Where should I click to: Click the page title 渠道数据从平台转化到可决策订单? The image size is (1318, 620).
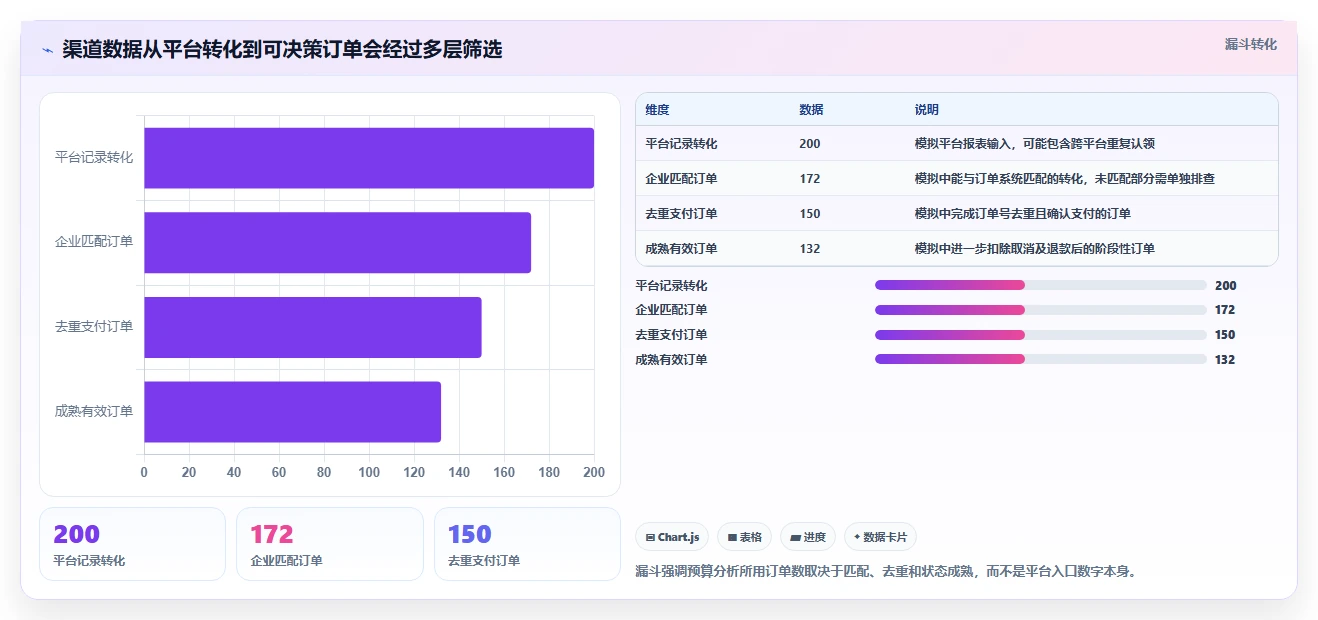281,49
